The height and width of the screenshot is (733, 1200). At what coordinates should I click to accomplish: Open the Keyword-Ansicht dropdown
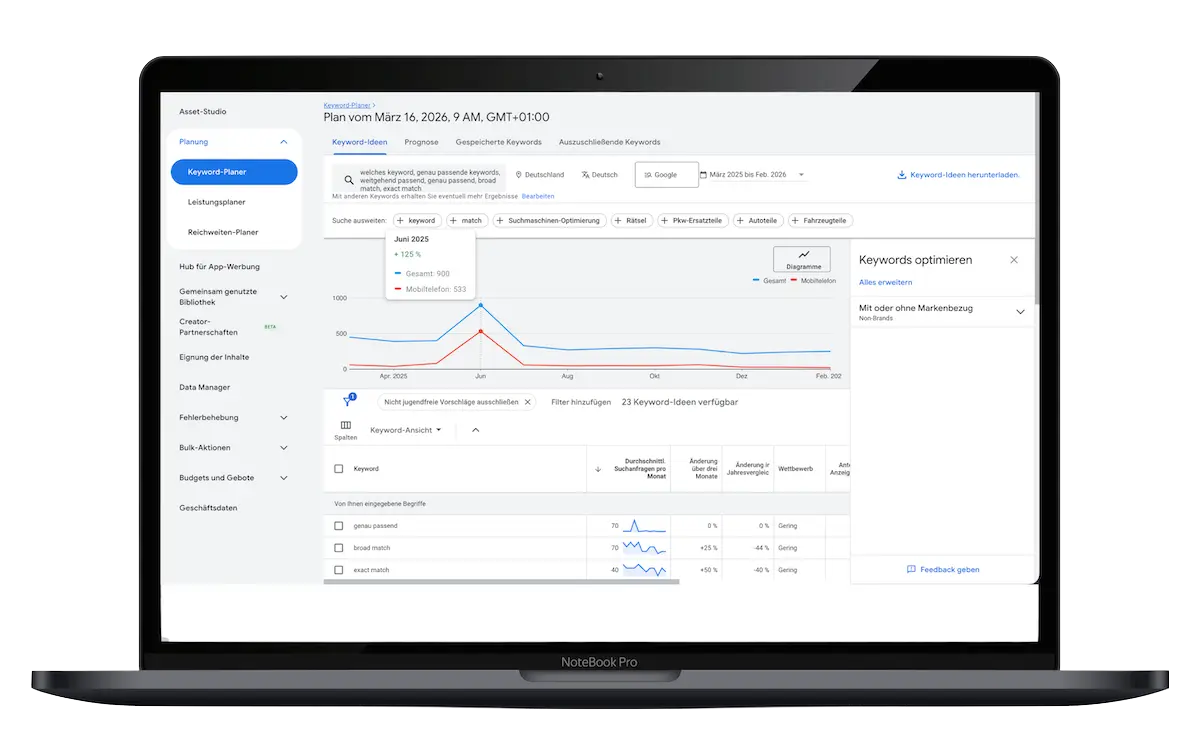click(x=405, y=430)
